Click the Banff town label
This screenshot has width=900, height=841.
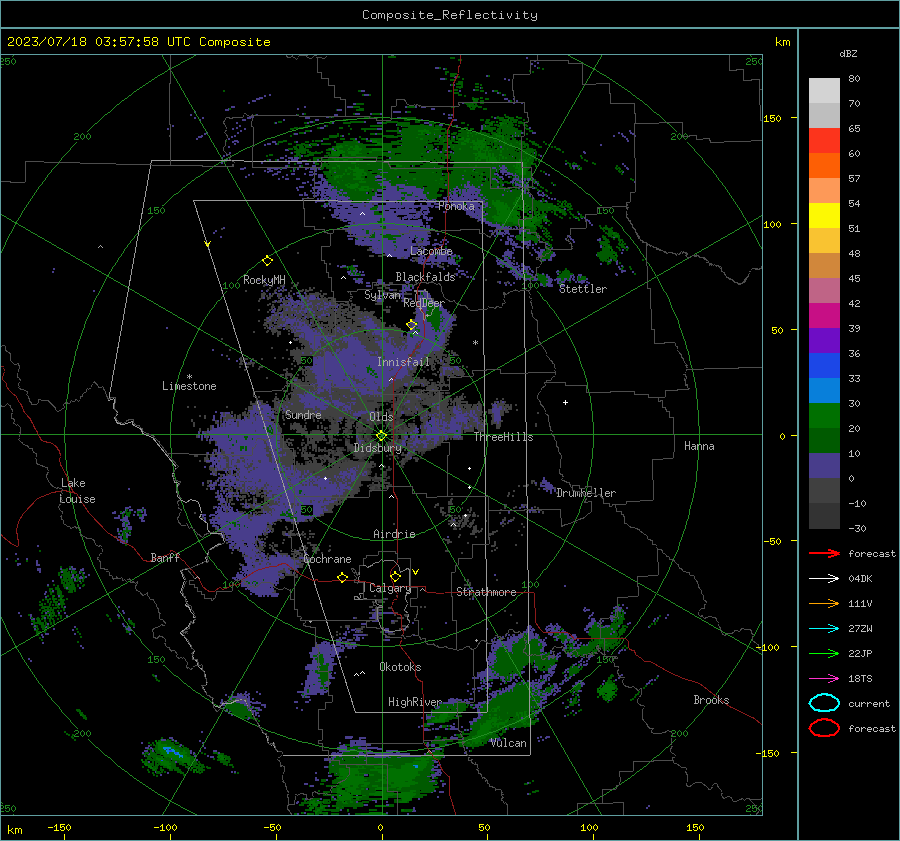pos(165,558)
